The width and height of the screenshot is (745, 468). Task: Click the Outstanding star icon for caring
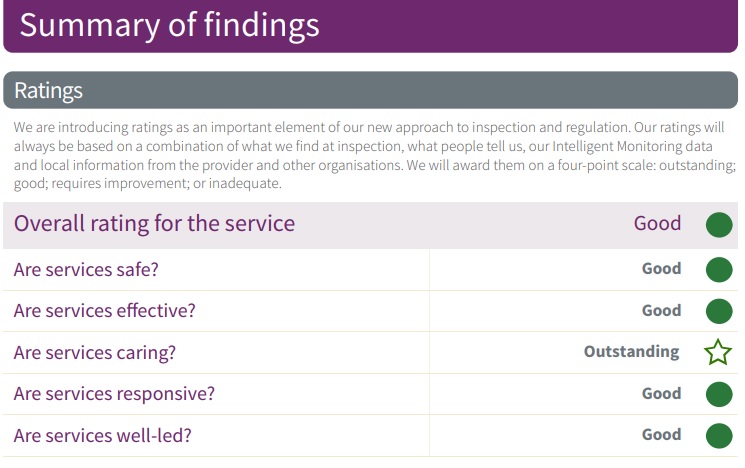click(718, 352)
